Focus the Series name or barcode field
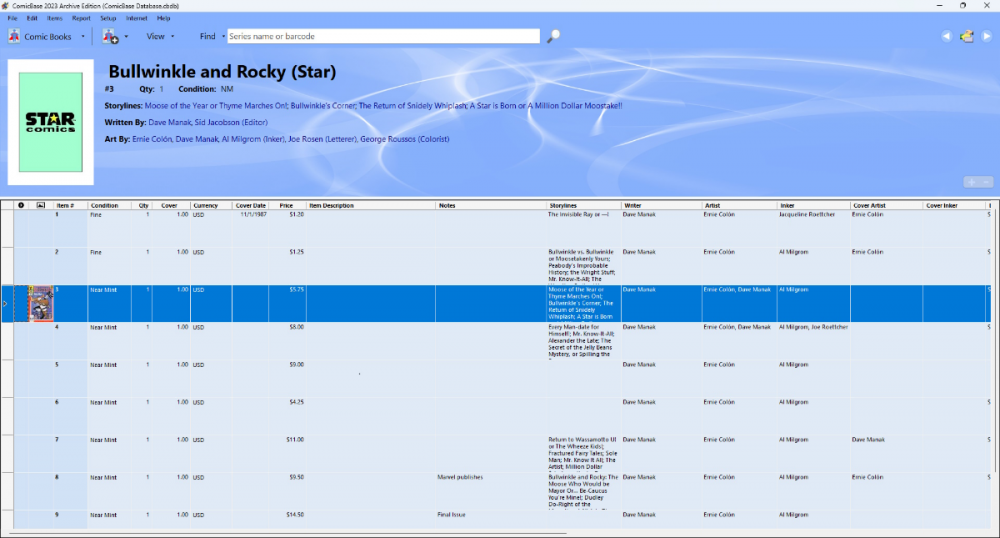The height and width of the screenshot is (538, 1000). point(383,36)
